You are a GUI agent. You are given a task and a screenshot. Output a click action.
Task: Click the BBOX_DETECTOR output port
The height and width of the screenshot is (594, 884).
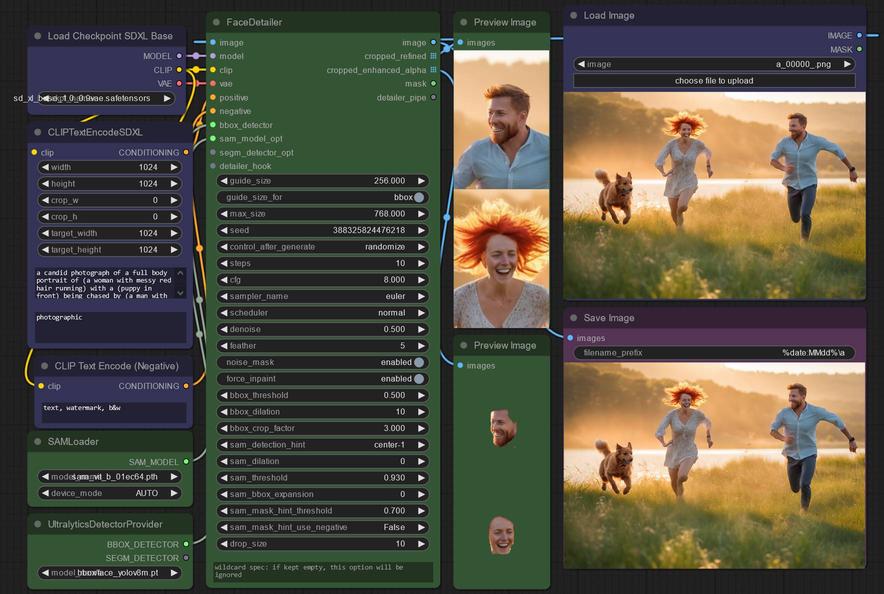tap(186, 544)
